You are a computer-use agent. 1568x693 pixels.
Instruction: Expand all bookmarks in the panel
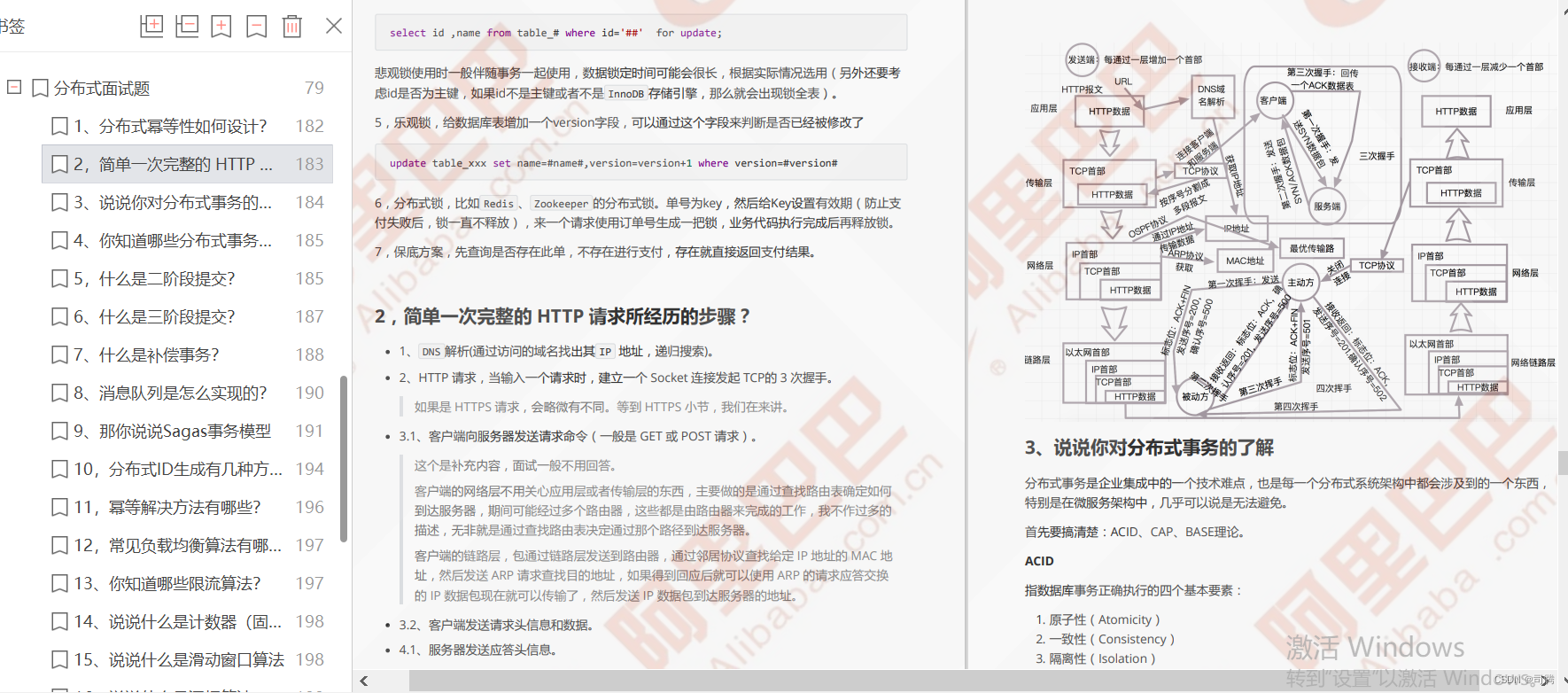151,26
